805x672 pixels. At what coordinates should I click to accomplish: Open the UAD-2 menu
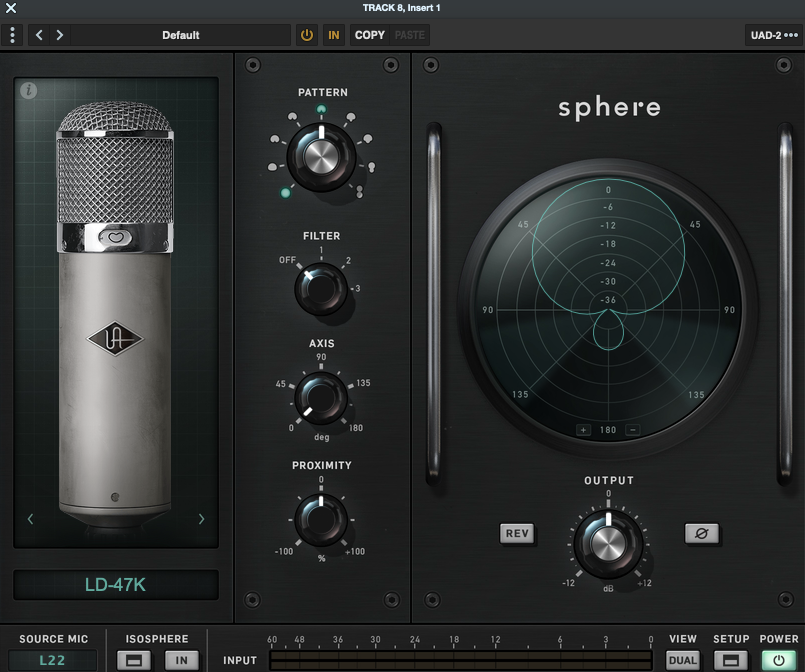pyautogui.click(x=774, y=35)
